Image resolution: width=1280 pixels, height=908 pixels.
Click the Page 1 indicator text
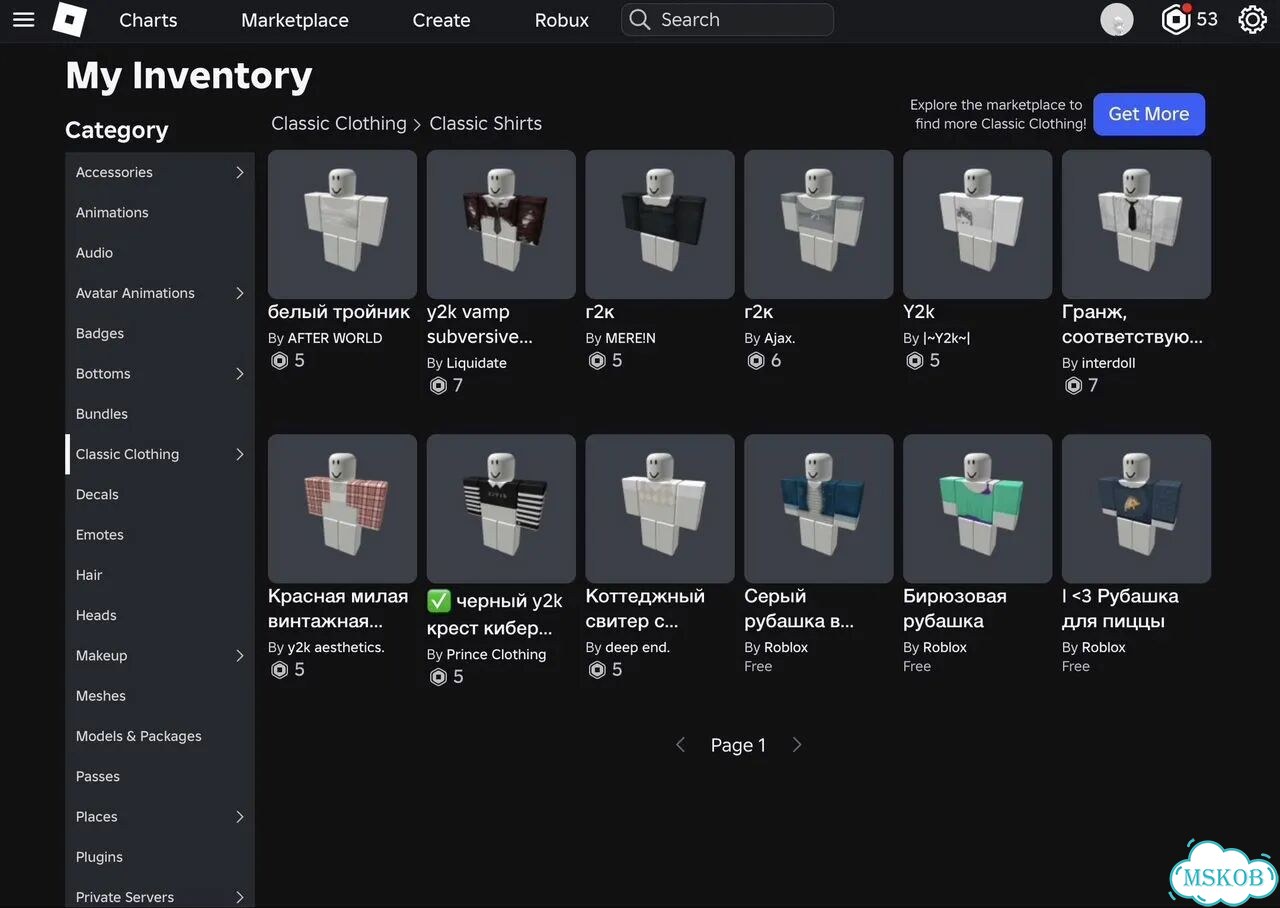click(x=738, y=745)
